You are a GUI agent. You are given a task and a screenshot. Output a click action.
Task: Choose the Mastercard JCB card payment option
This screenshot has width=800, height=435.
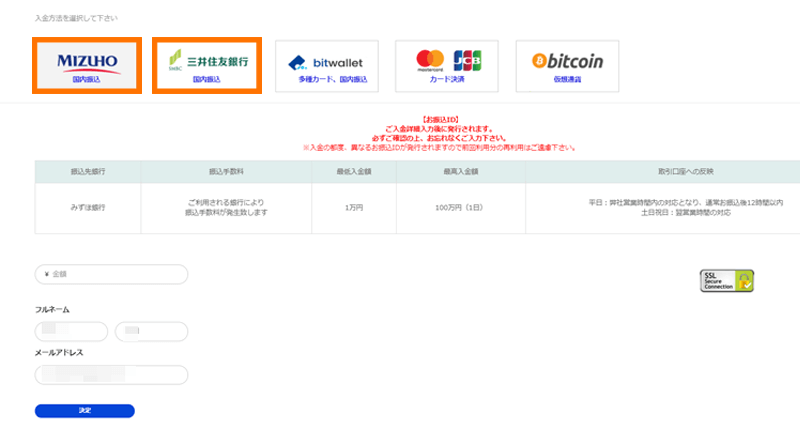447,66
